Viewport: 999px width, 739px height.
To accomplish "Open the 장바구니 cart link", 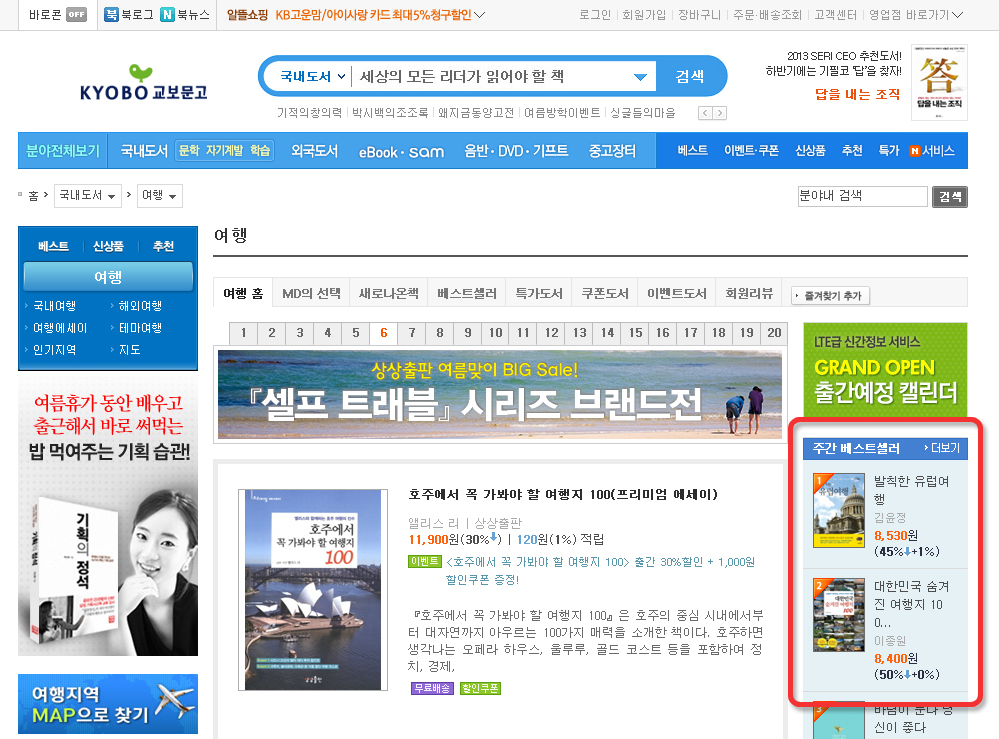I will (699, 15).
